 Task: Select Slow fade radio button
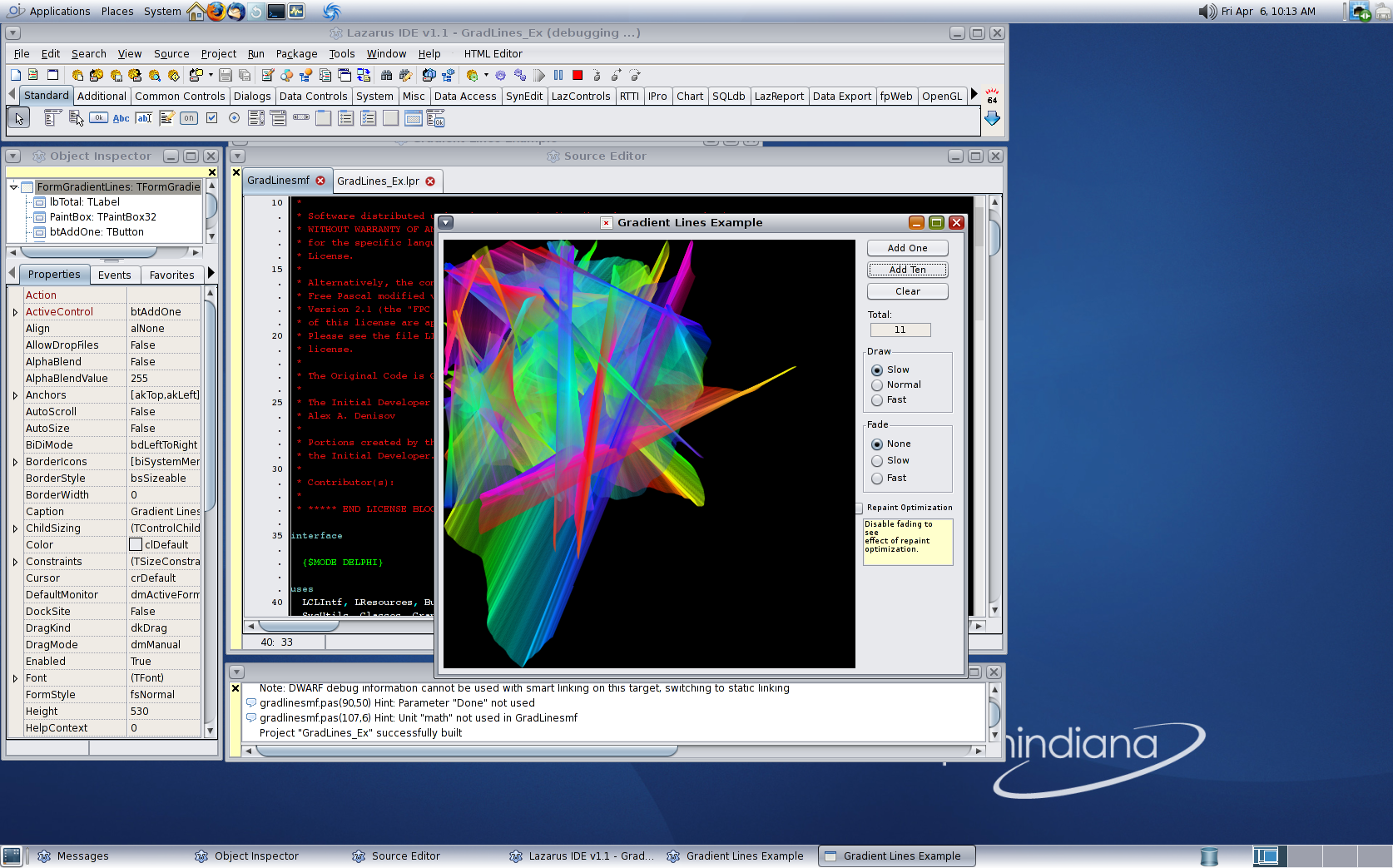(877, 461)
